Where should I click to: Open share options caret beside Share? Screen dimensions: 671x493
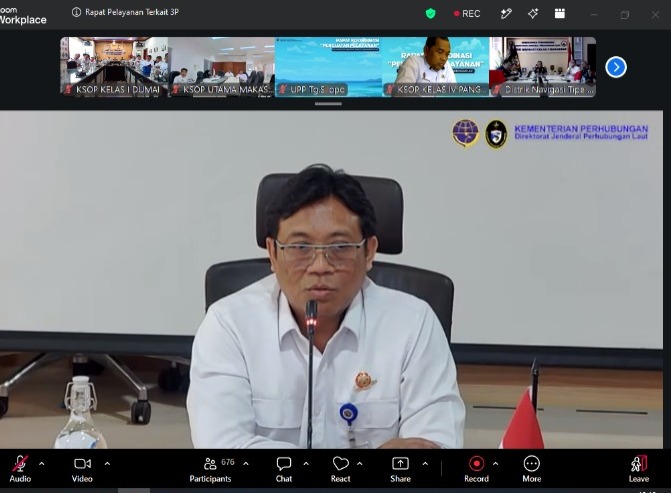[425, 463]
